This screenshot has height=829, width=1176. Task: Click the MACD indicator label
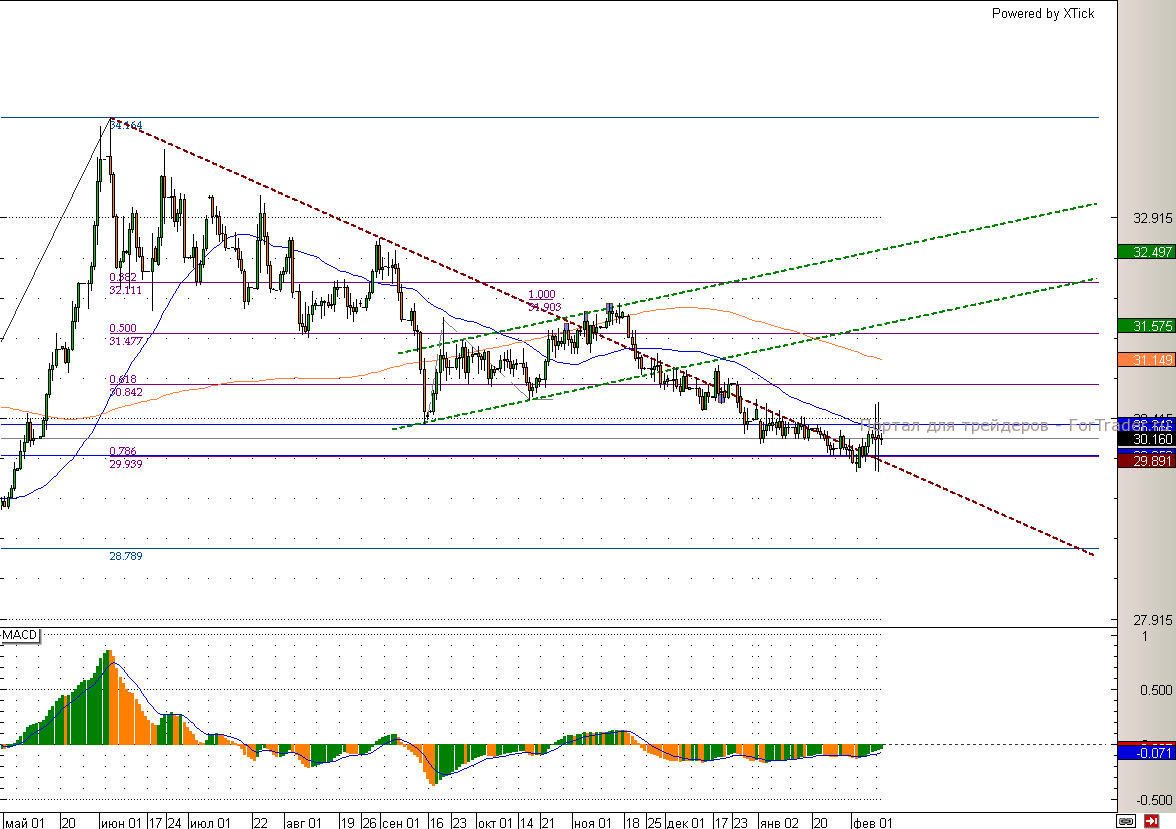[x=20, y=635]
